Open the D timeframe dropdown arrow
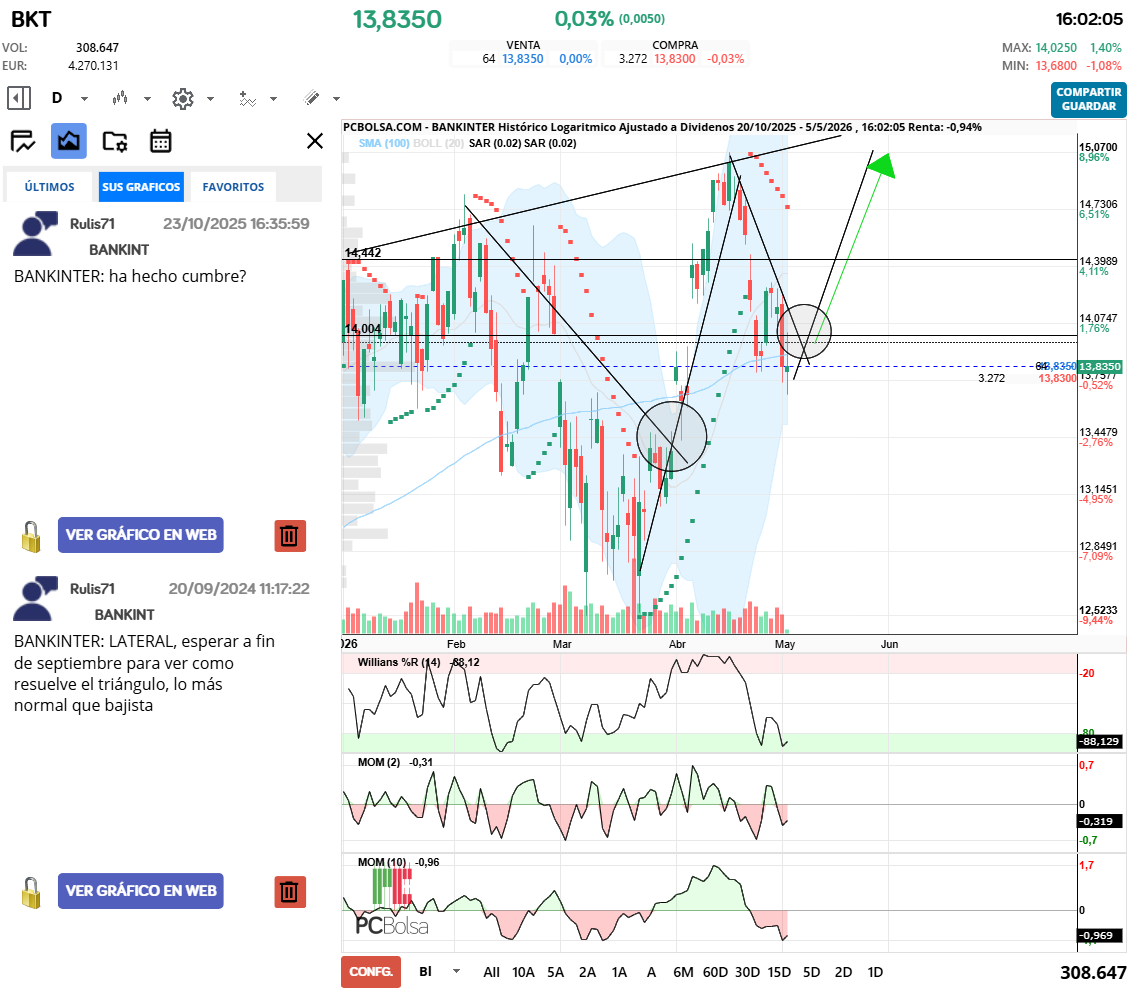 (84, 98)
